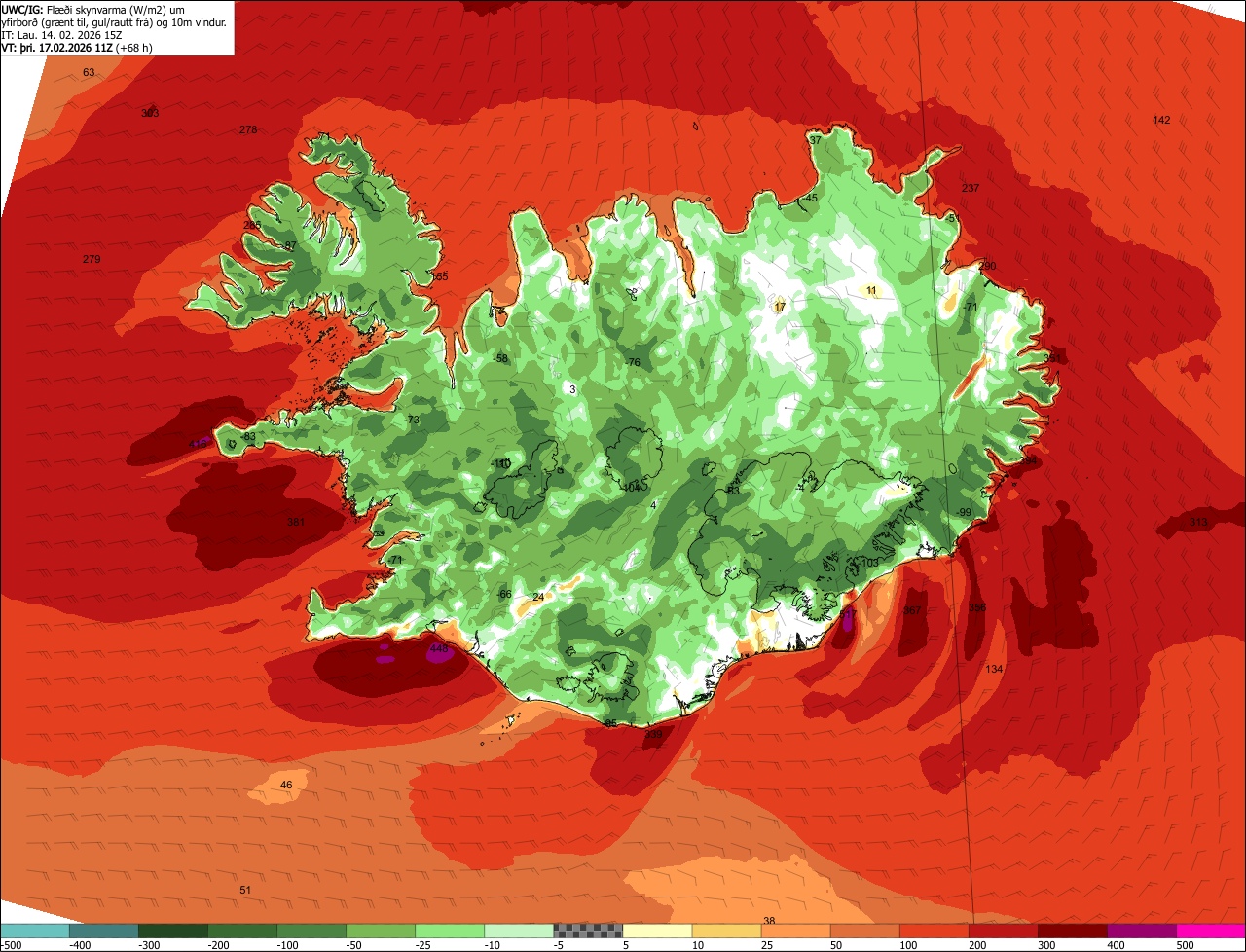Choose the -100 to -50 green legend swatch

311,931
